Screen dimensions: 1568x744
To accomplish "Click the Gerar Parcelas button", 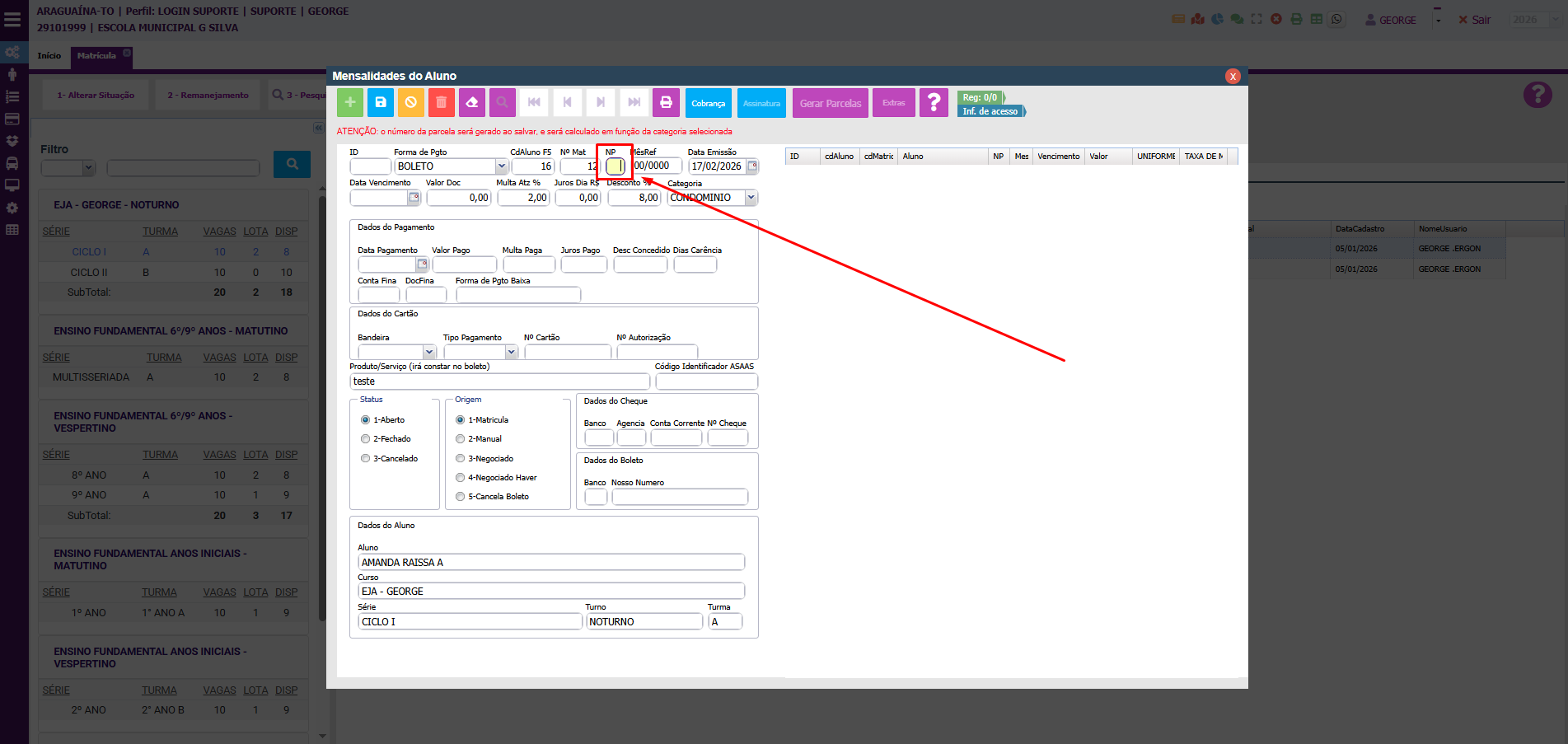I will (x=830, y=103).
